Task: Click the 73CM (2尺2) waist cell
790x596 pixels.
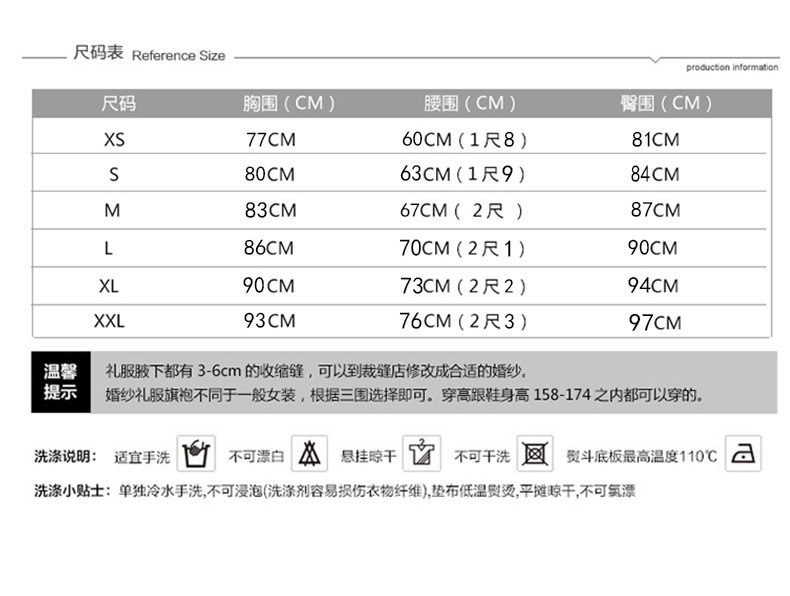Action: pos(464,286)
